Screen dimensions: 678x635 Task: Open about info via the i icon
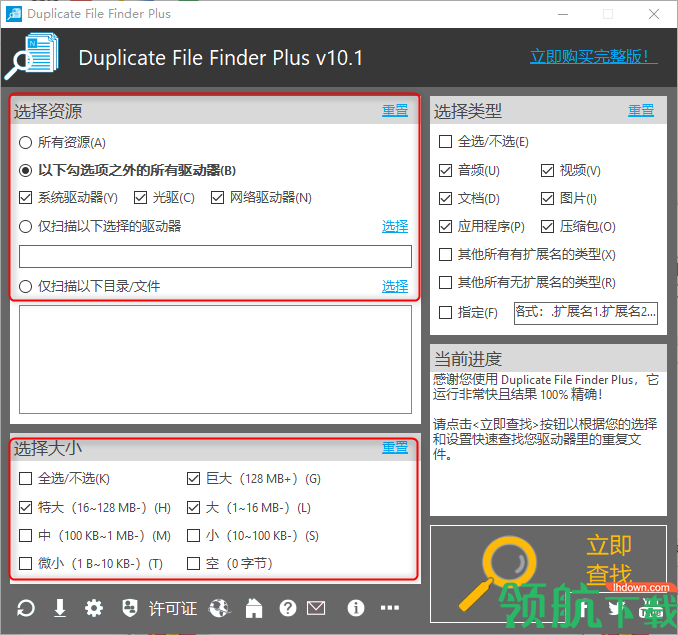(356, 608)
